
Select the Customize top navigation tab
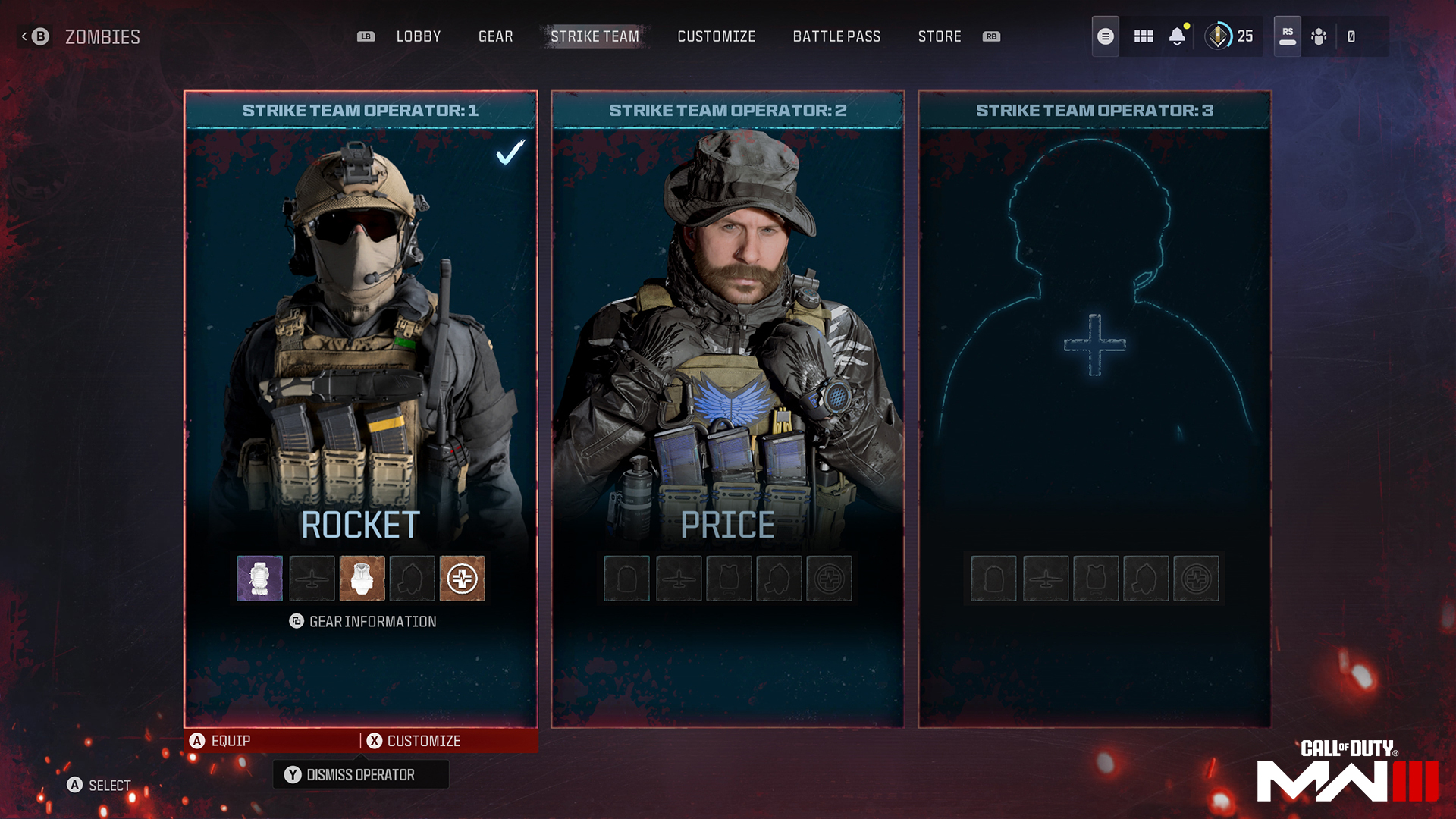point(716,36)
